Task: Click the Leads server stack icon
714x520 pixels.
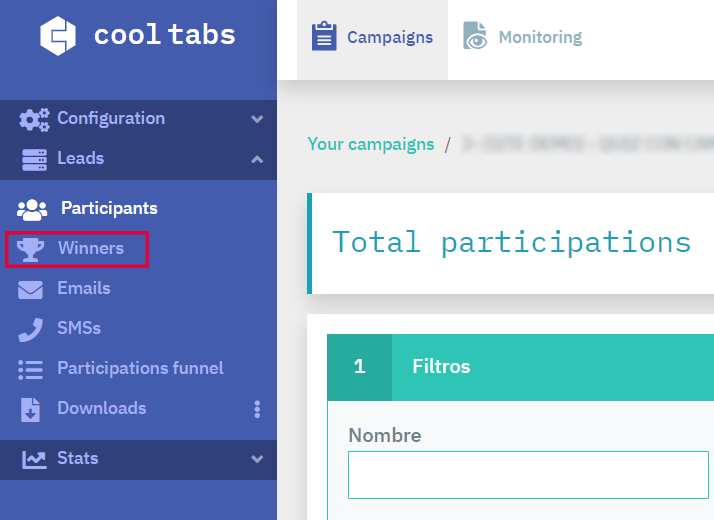Action: coord(34,159)
